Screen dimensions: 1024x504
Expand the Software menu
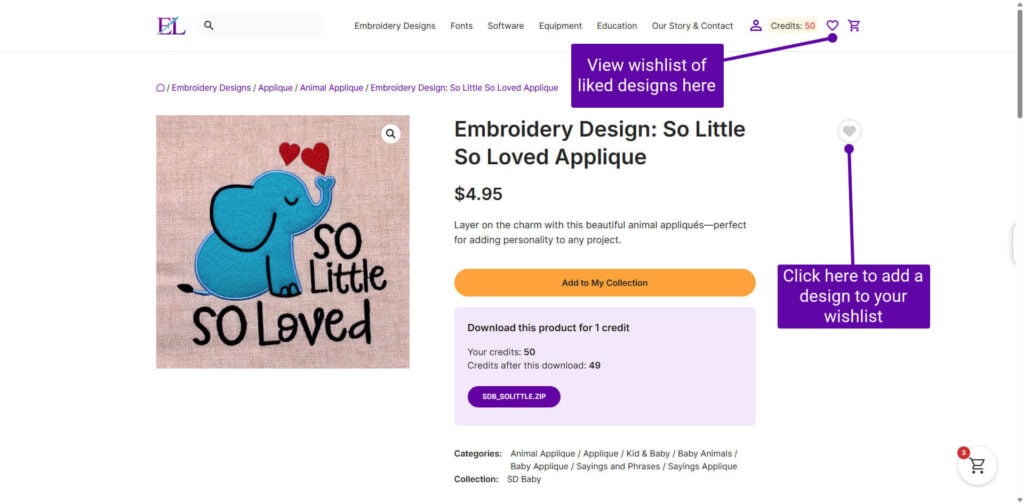pos(505,26)
